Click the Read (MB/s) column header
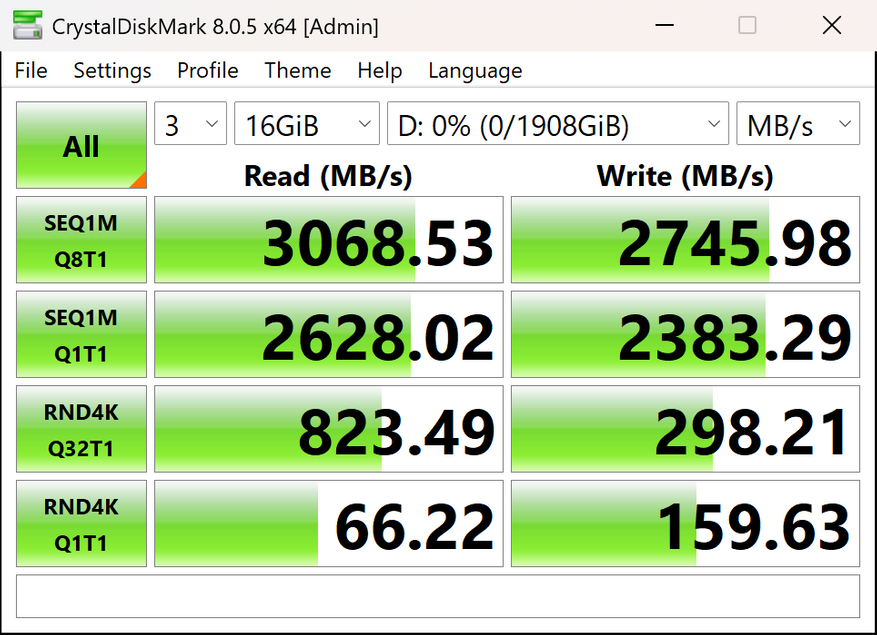This screenshot has width=877, height=635. (328, 176)
